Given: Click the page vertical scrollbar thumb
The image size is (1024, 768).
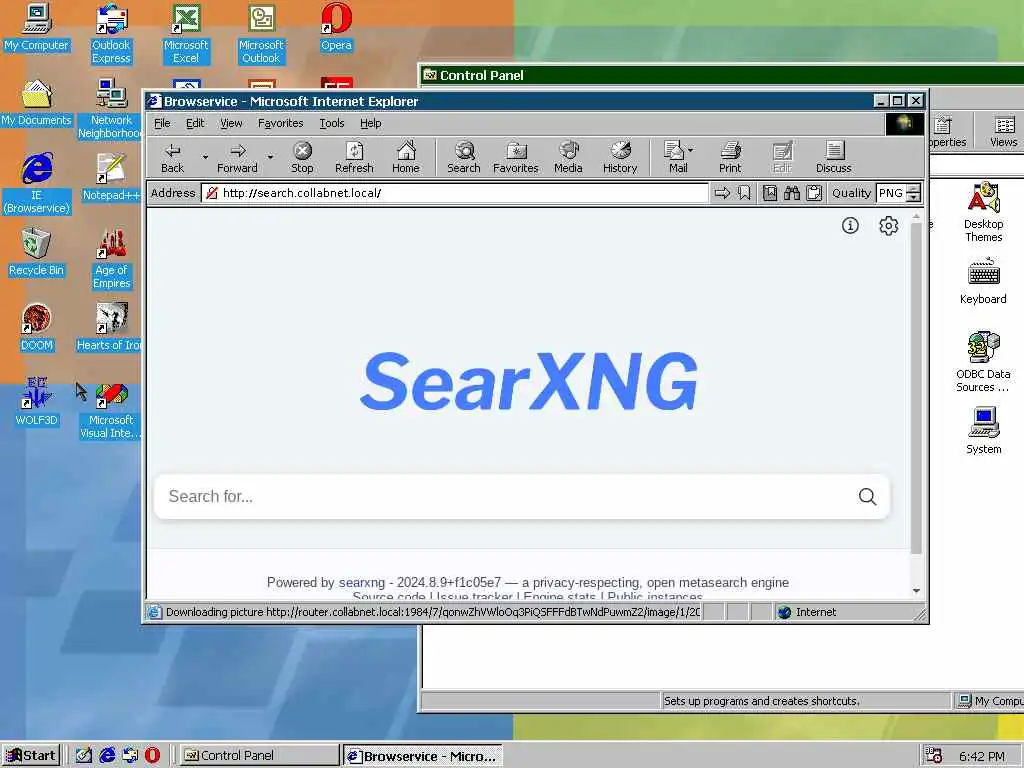Looking at the screenshot, I should [x=916, y=388].
